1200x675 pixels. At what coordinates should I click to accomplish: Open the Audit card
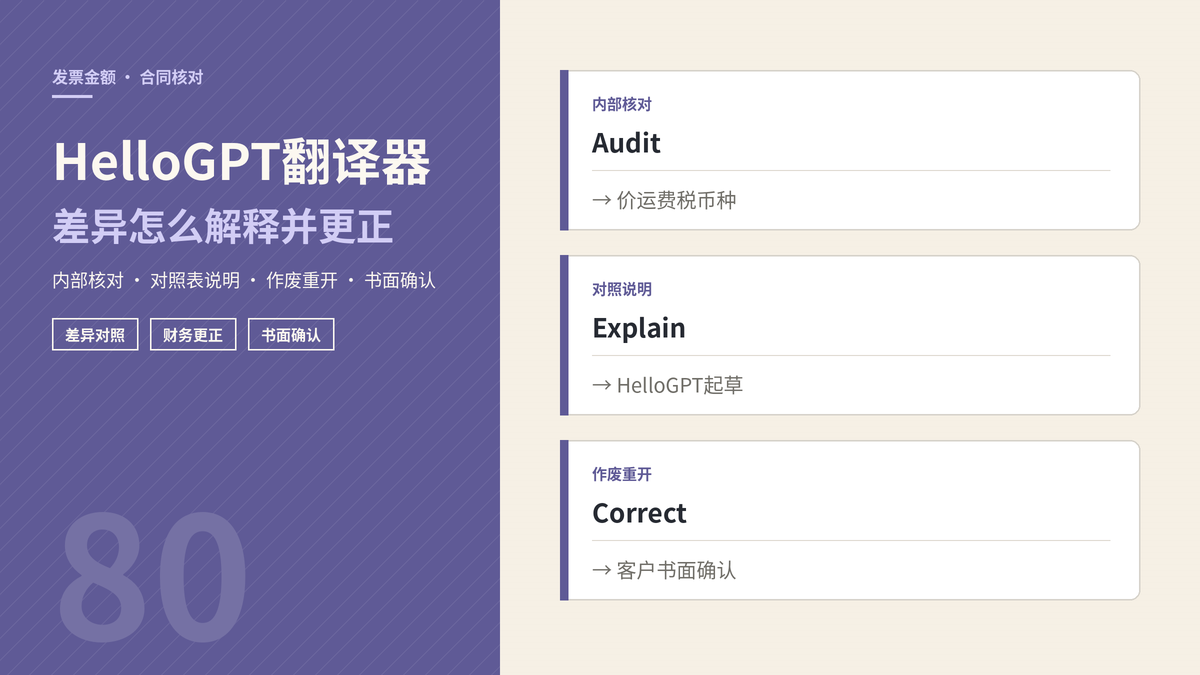pyautogui.click(x=850, y=150)
